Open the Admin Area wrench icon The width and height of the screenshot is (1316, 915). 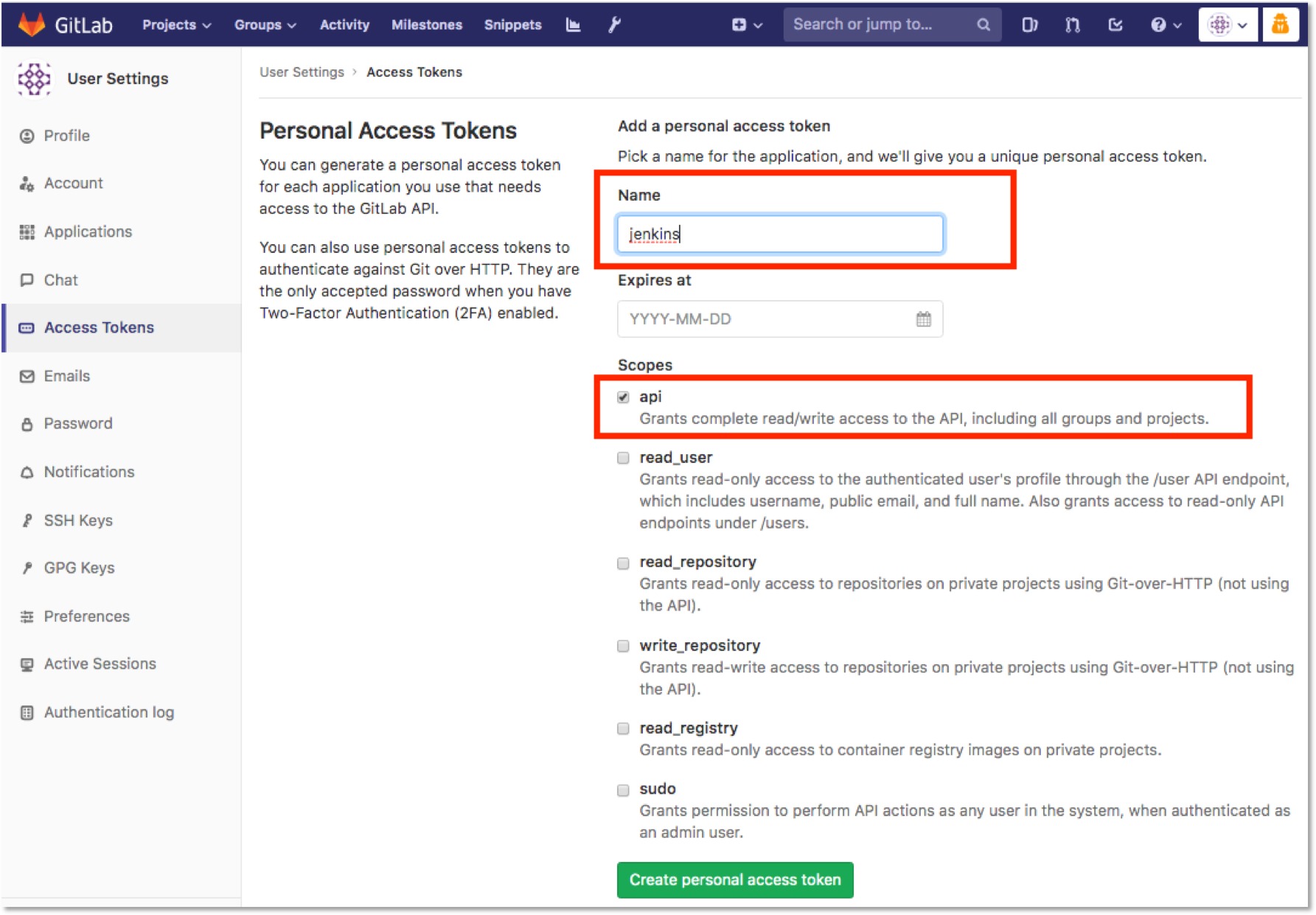pos(614,24)
